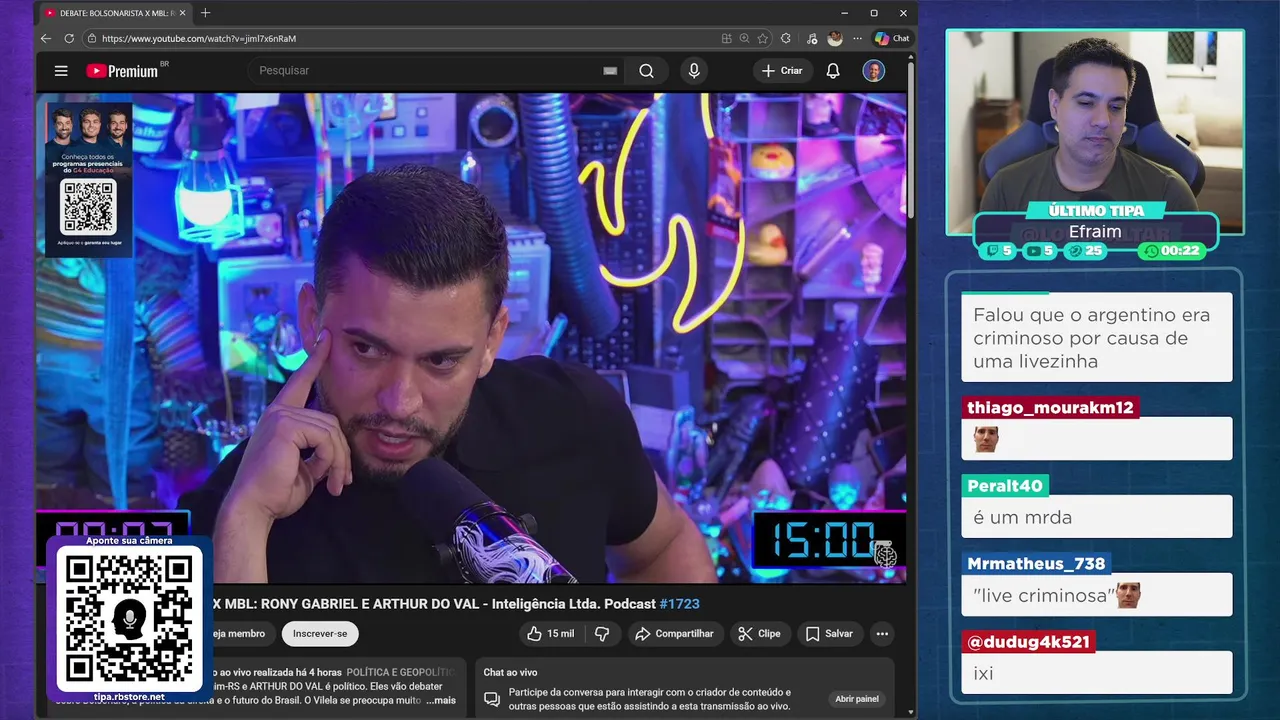Click Abrir painel to open live chat
Image resolution: width=1280 pixels, height=720 pixels.
[857, 699]
